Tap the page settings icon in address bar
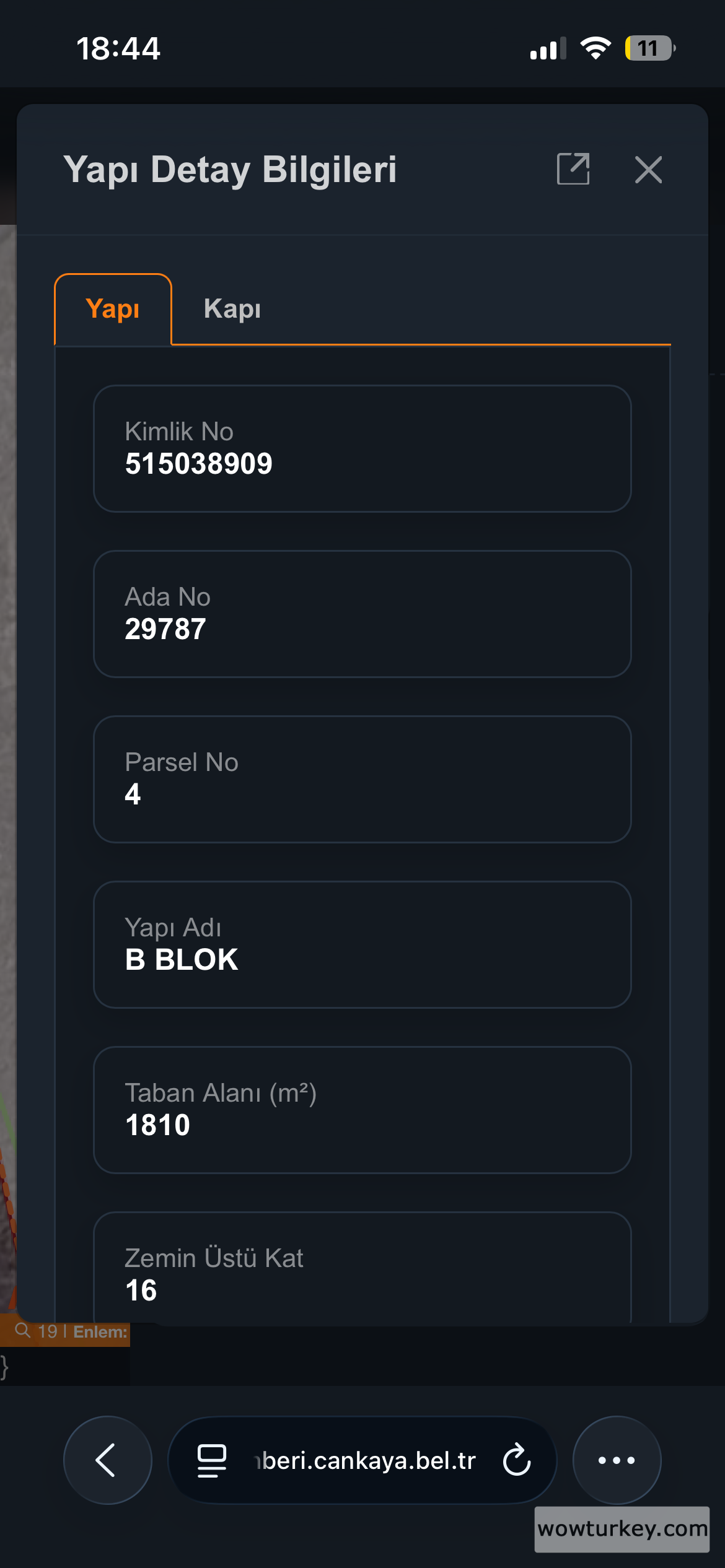 point(212,1460)
